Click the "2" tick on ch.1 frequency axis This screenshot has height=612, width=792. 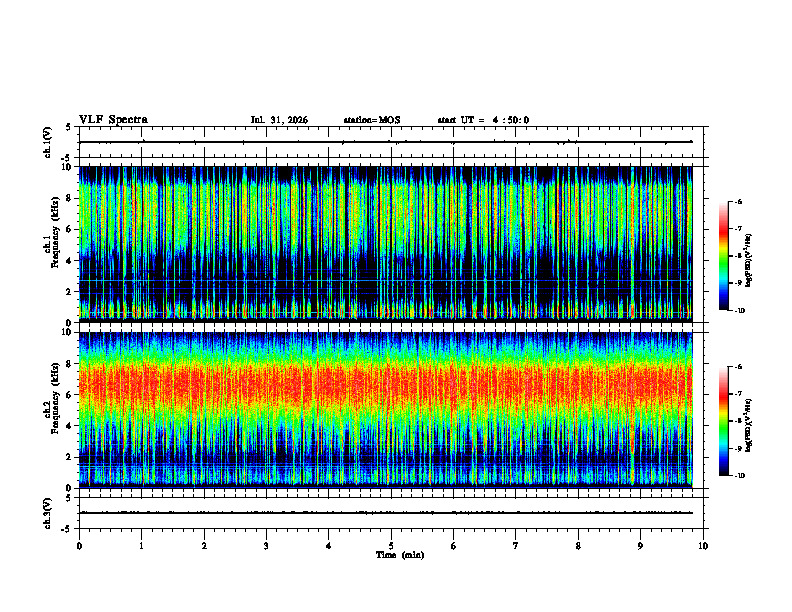point(70,292)
